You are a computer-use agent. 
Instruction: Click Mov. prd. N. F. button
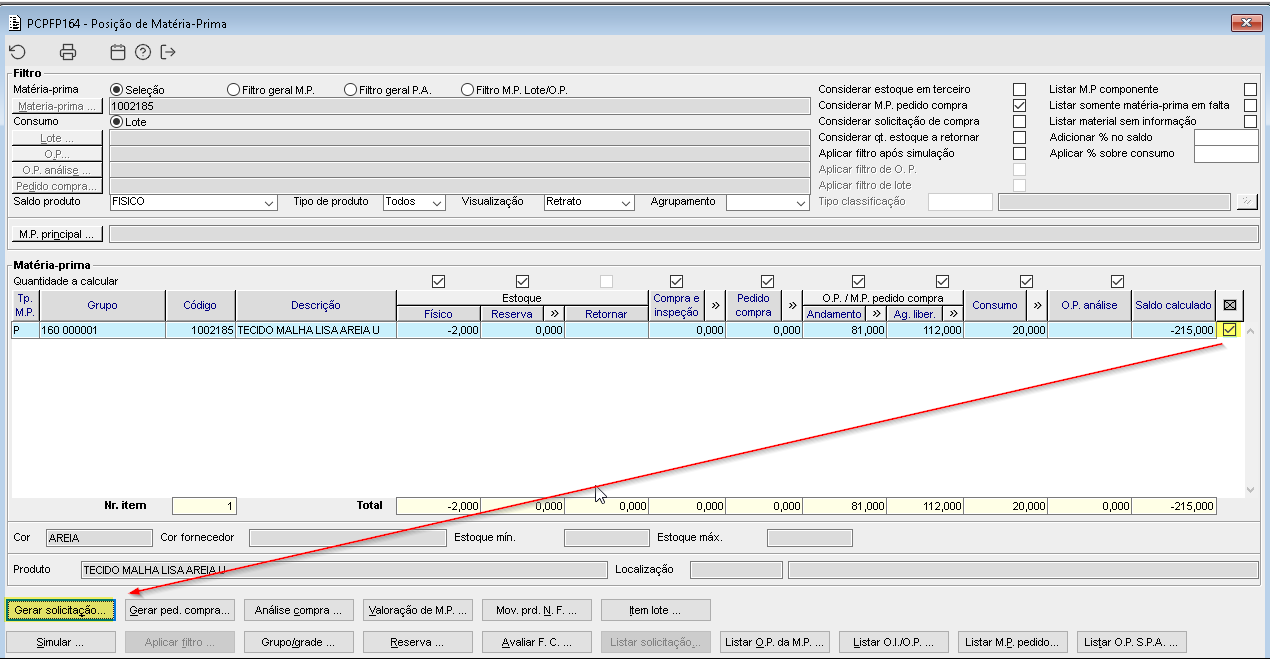pyautogui.click(x=537, y=610)
